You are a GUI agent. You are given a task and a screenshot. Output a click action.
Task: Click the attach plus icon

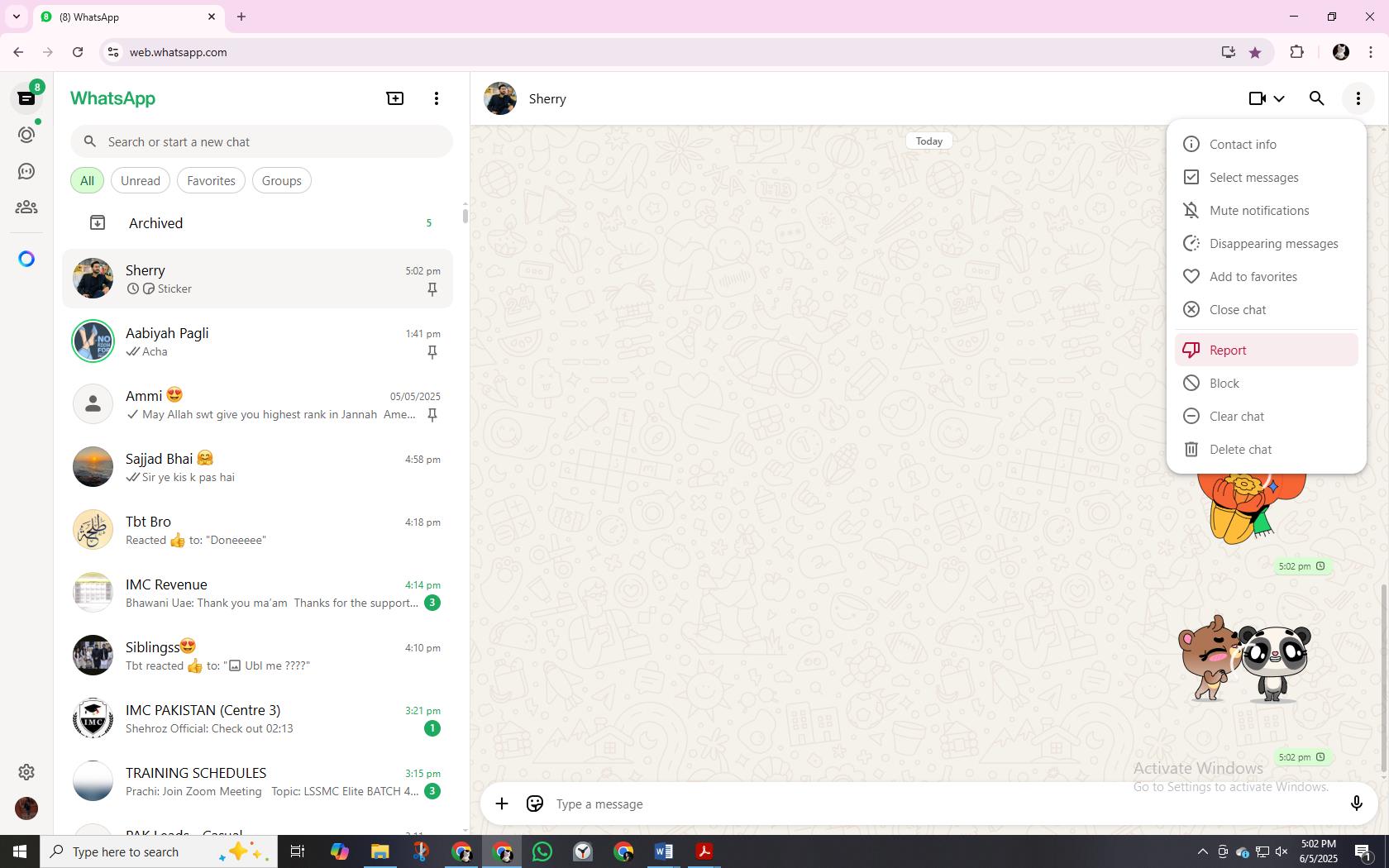(502, 804)
